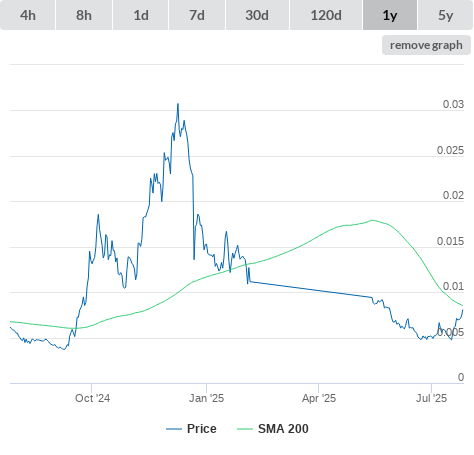Click the price peak above 0.03
The width and height of the screenshot is (474, 455).
(178, 104)
